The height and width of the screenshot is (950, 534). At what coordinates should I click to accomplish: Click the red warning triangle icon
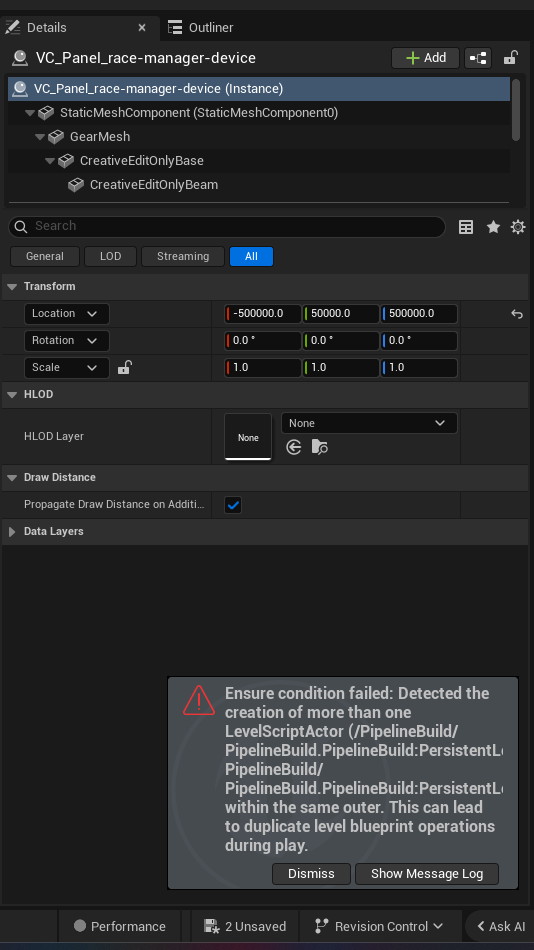[199, 700]
